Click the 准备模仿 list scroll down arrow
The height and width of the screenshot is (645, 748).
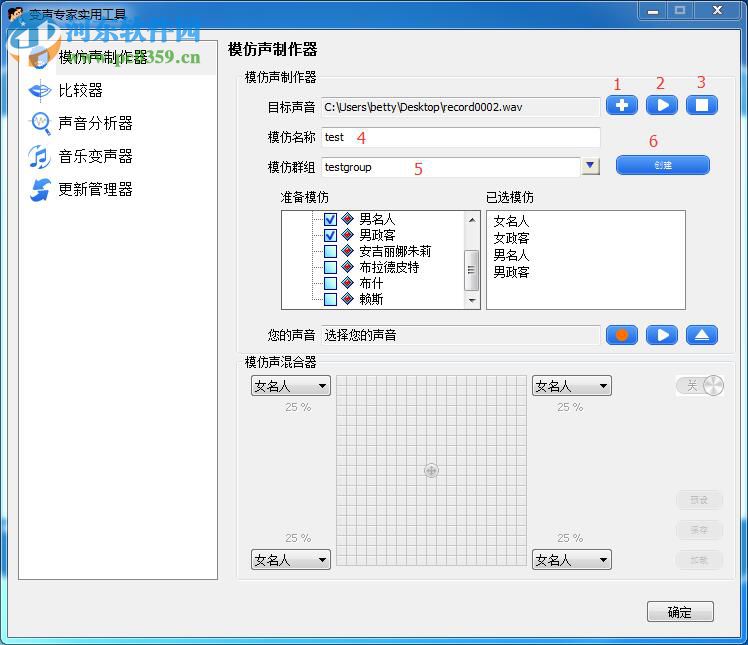pyautogui.click(x=472, y=300)
